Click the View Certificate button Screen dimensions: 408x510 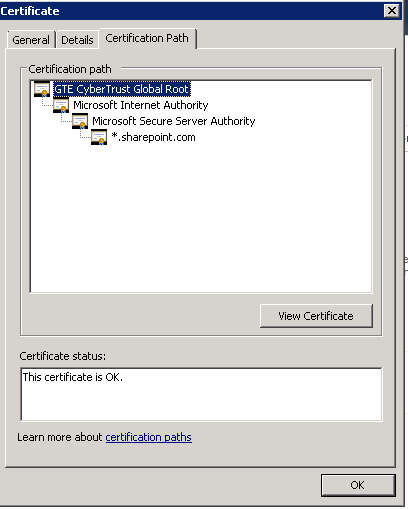point(316,316)
